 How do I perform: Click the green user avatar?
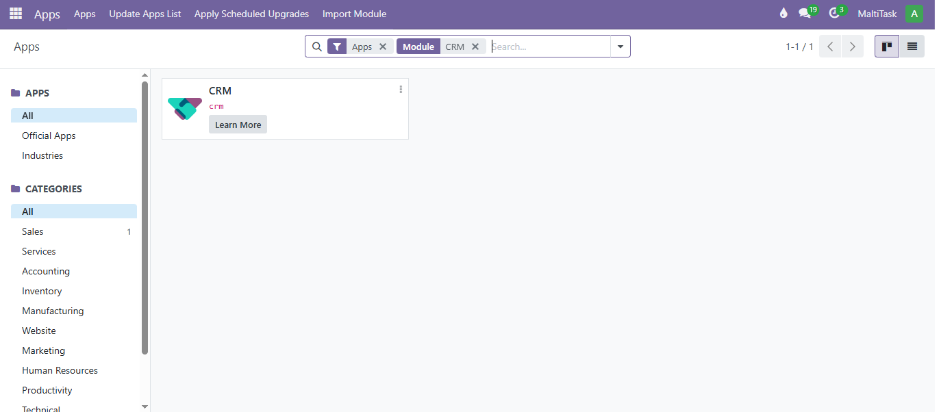(x=914, y=14)
